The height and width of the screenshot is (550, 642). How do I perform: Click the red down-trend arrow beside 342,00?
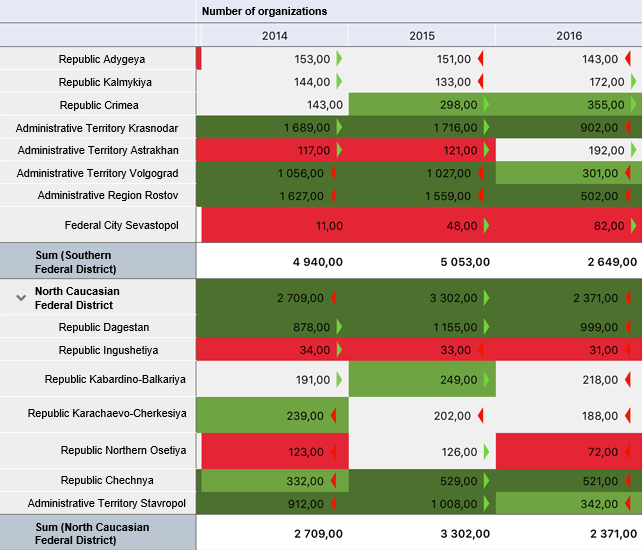628,503
